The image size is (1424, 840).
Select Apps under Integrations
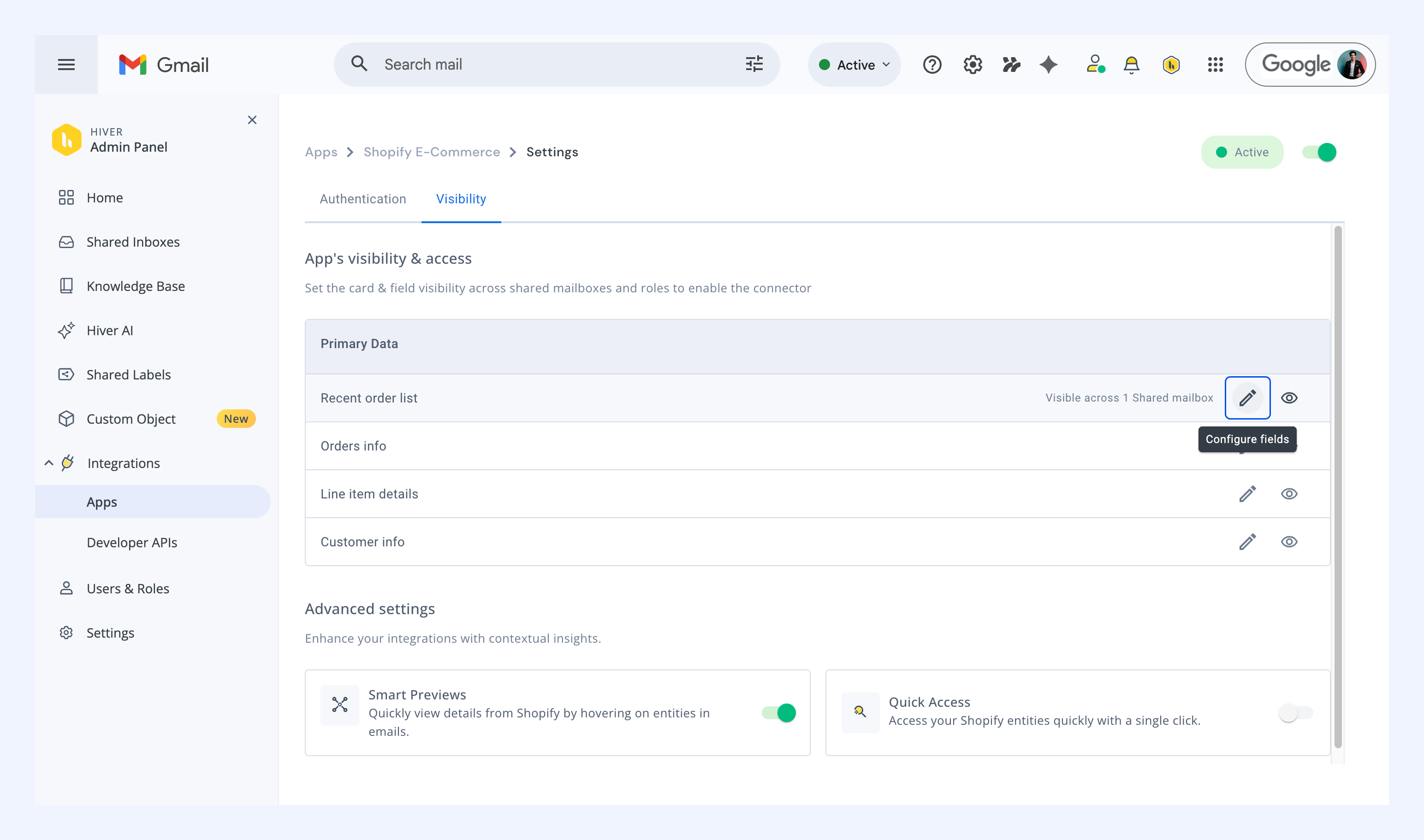[x=153, y=502]
